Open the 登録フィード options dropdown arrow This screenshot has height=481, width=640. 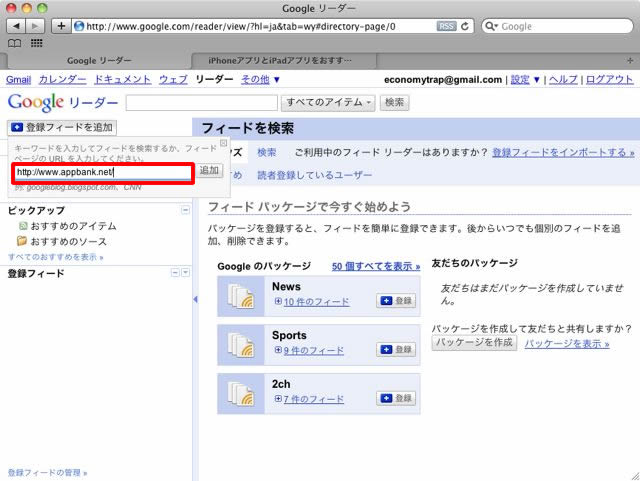[185, 272]
